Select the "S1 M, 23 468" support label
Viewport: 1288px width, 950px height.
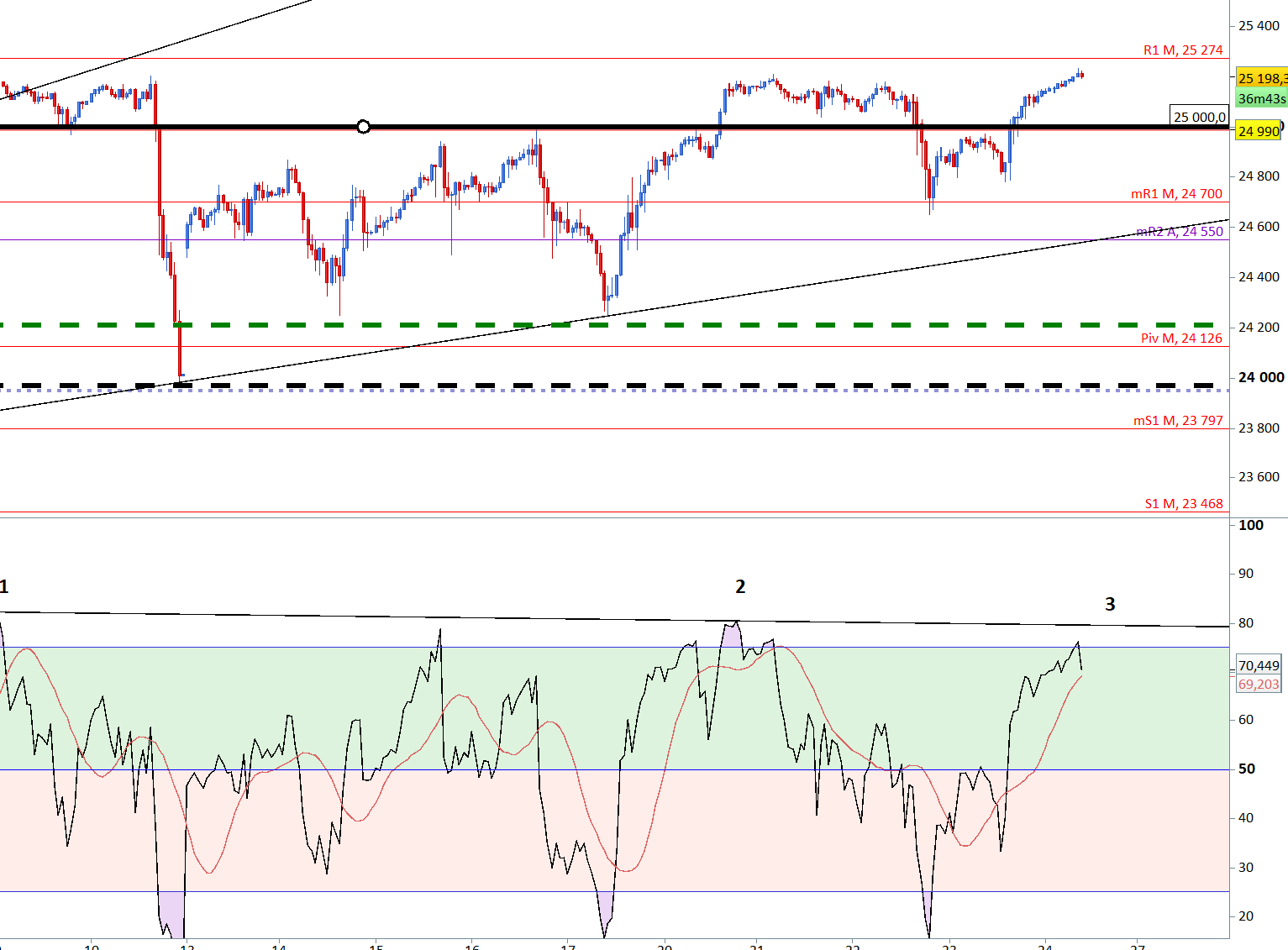click(1184, 504)
